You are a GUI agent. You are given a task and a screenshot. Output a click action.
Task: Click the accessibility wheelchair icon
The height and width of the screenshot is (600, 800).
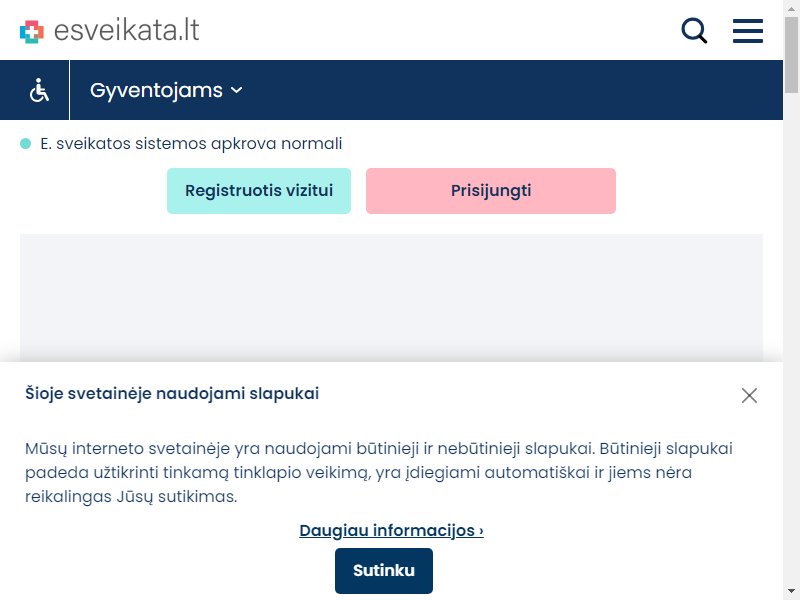click(x=39, y=90)
